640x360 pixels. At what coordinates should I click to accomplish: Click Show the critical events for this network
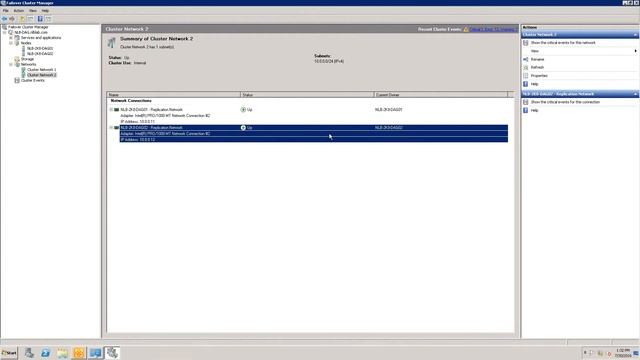pyautogui.click(x=563, y=42)
